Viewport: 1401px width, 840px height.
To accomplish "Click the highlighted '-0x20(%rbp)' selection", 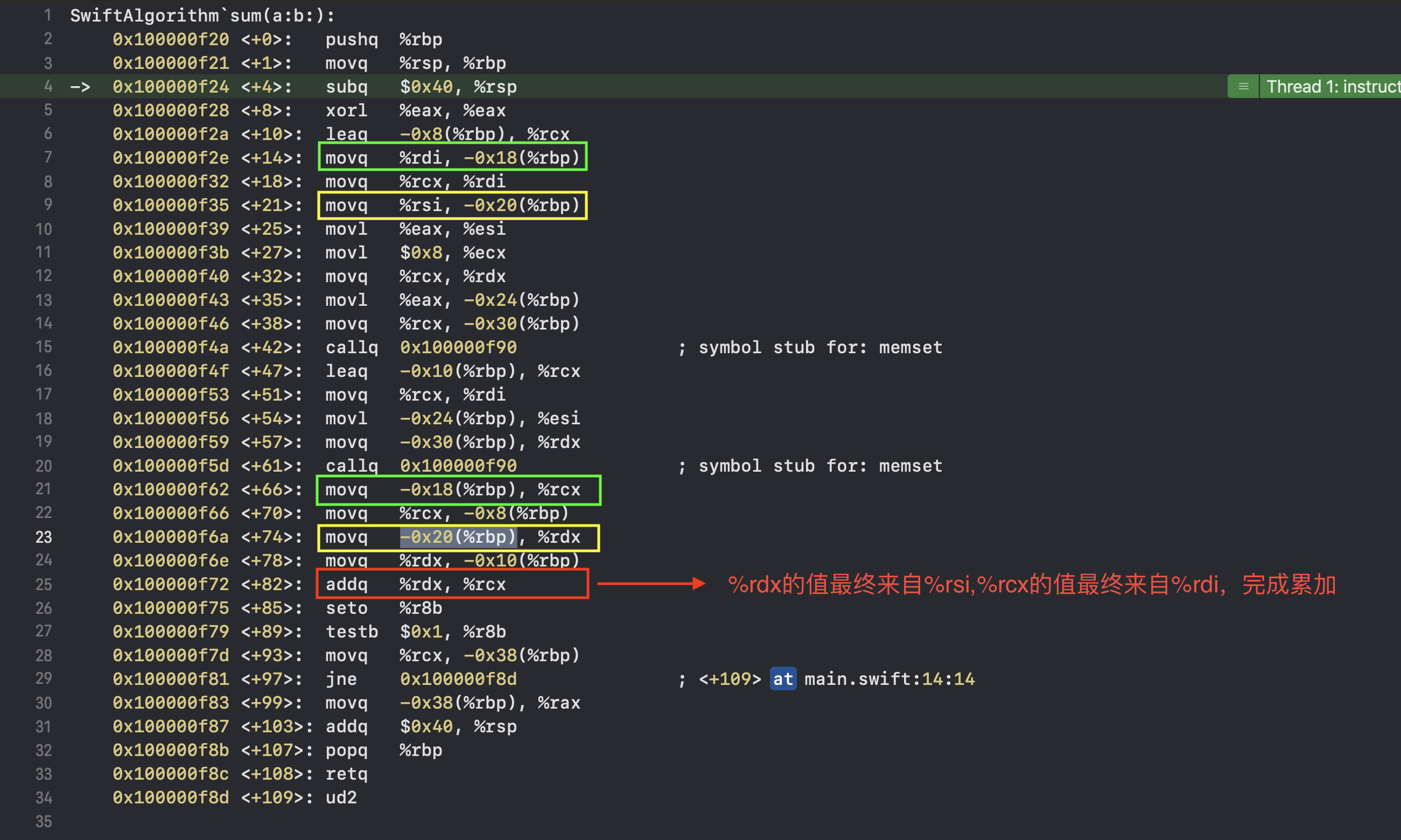I will click(x=458, y=537).
